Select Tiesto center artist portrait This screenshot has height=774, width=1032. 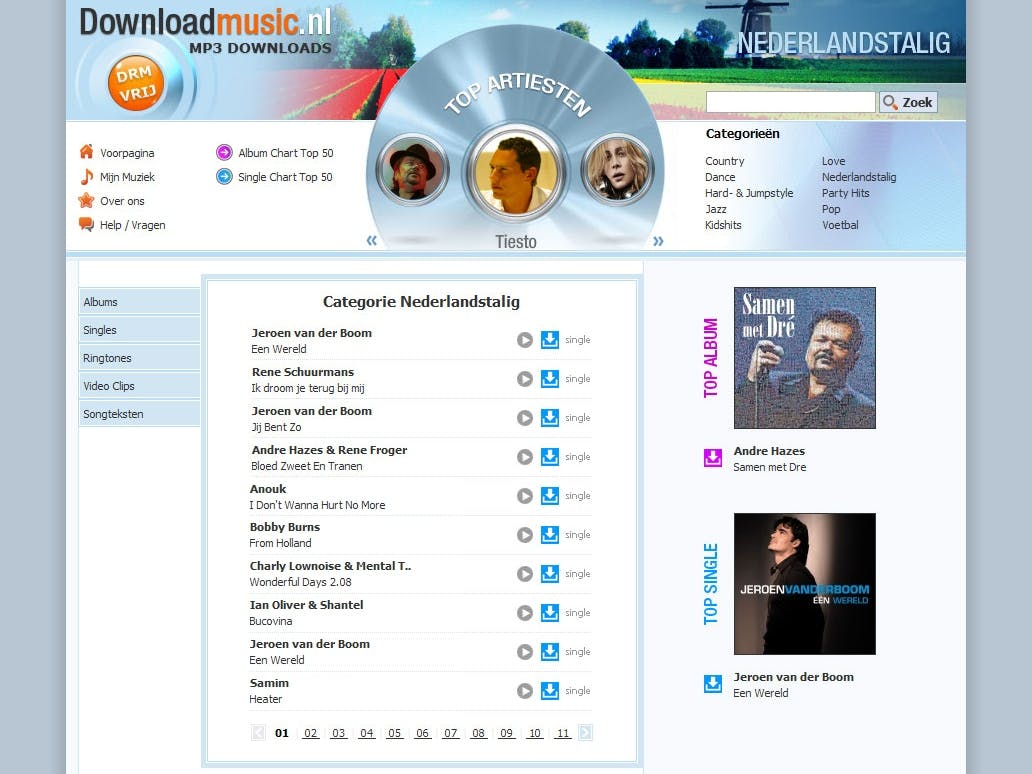(x=515, y=173)
